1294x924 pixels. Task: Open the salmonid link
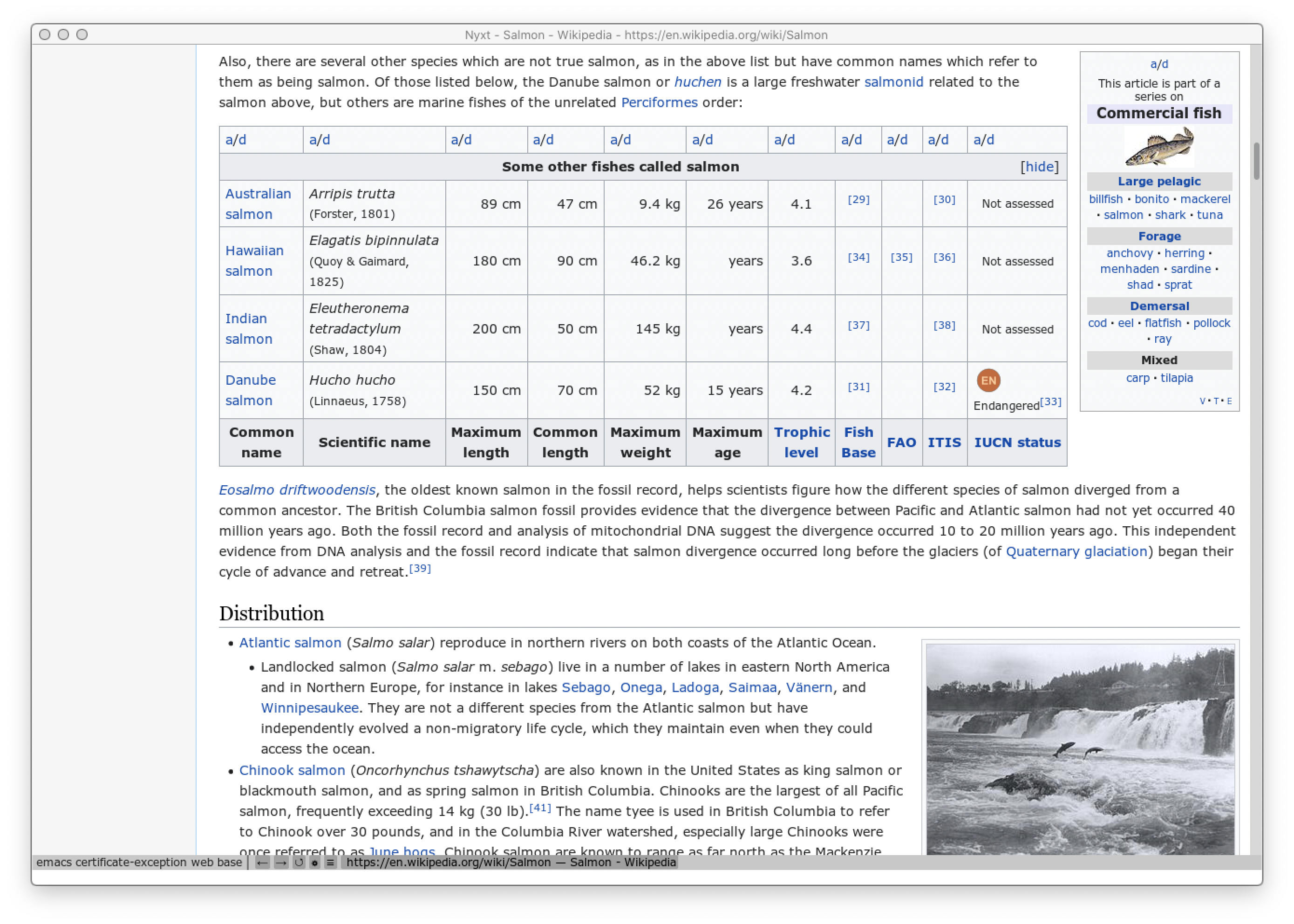(893, 82)
